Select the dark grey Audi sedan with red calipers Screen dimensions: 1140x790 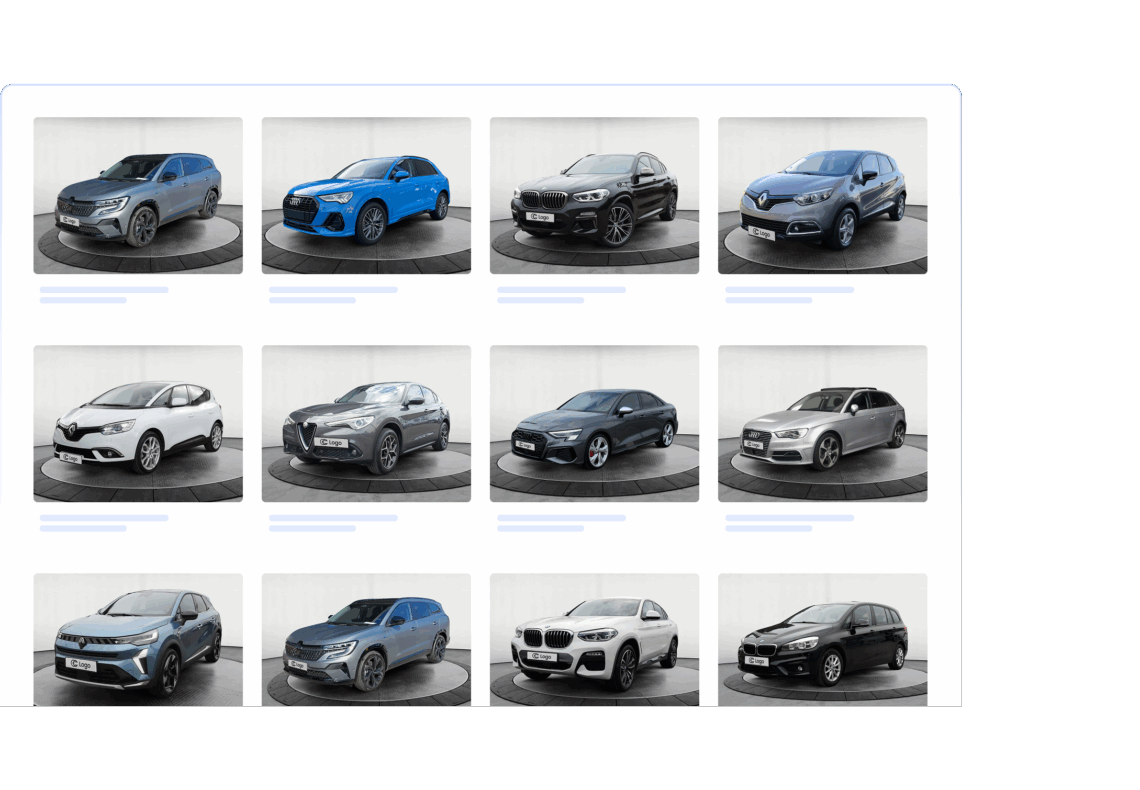click(x=595, y=424)
